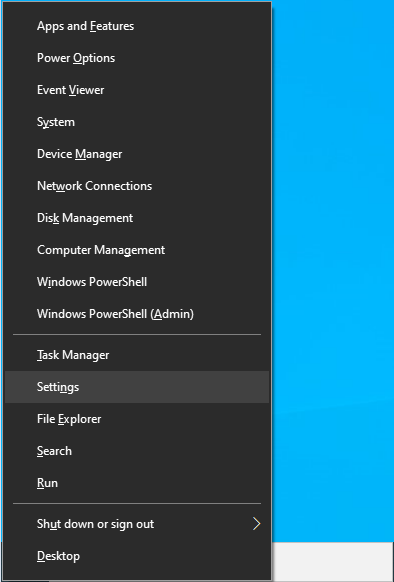The width and height of the screenshot is (394, 582).
Task: Open the Run dialog entry
Action: click(x=137, y=483)
